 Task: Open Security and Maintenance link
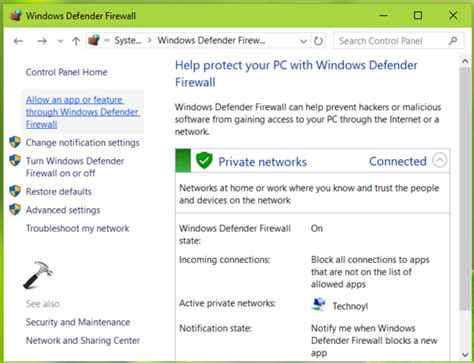coord(78,322)
